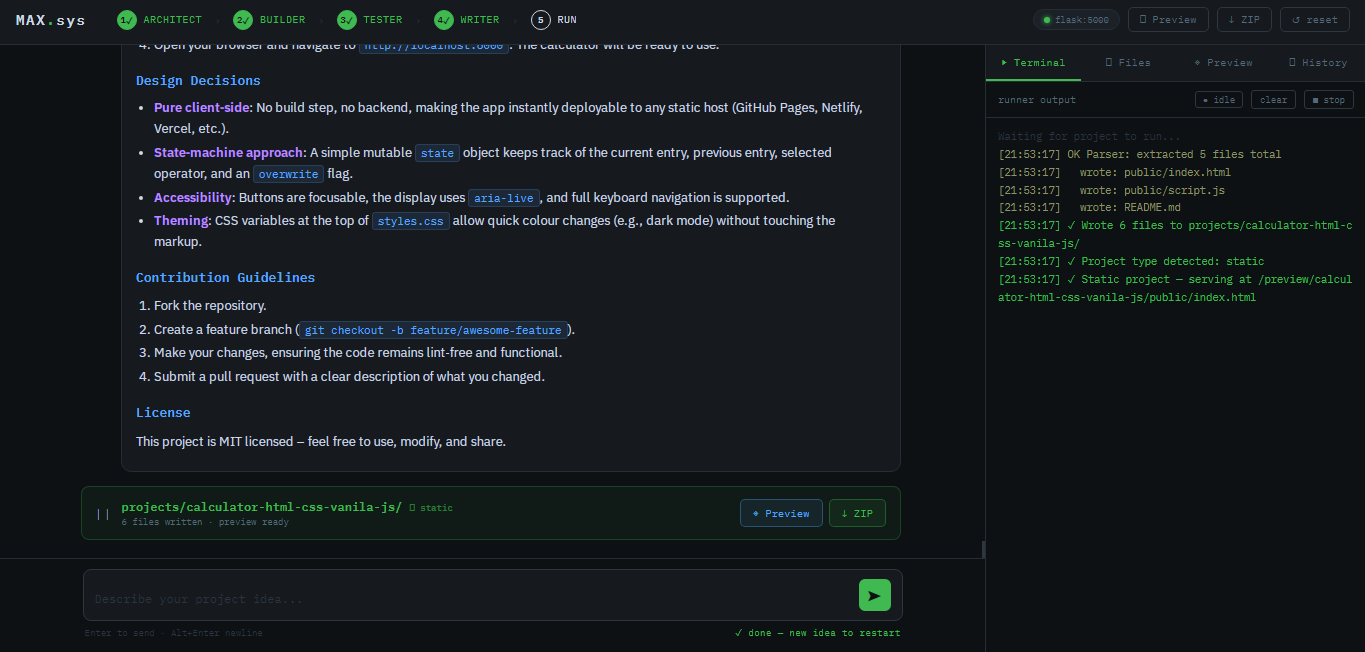Screen dimensions: 1365x652
Task: Click the header ZIP download button
Action: click(1244, 20)
